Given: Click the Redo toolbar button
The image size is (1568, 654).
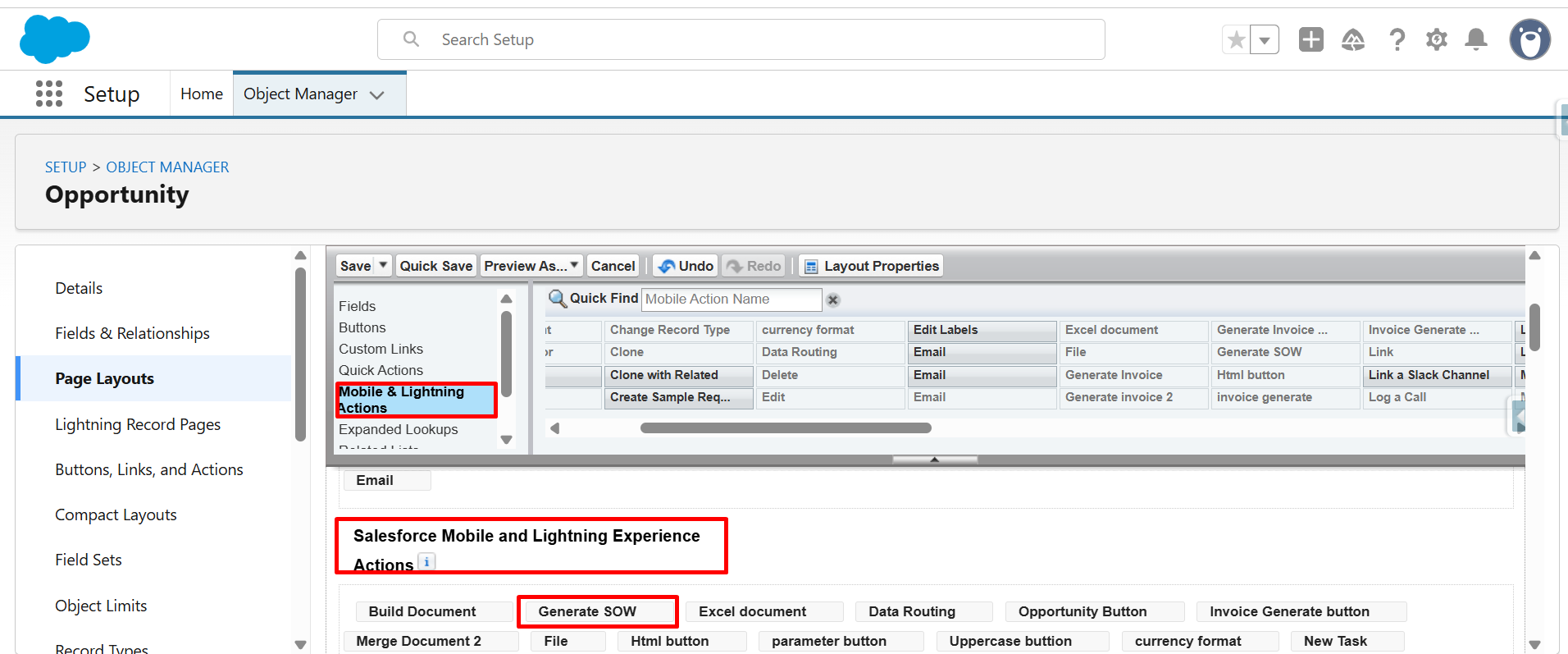Looking at the screenshot, I should pyautogui.click(x=754, y=266).
